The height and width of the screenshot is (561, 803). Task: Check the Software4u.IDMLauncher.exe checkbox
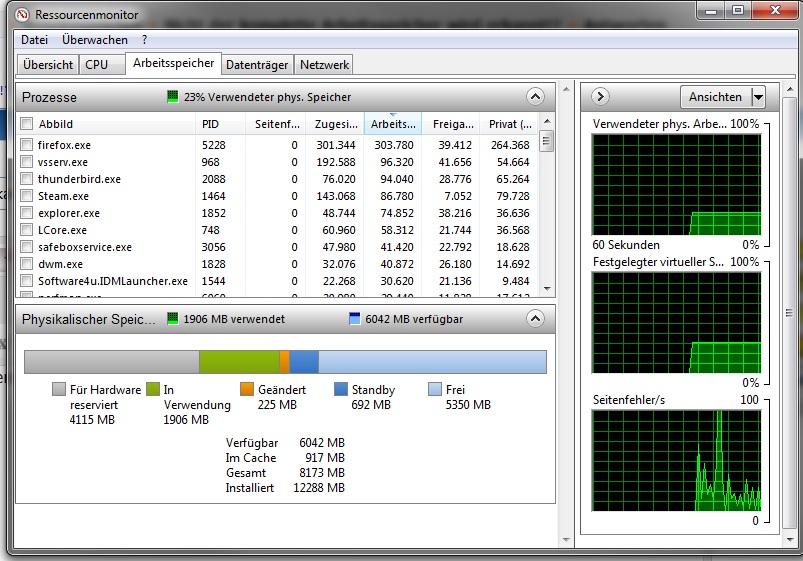(x=26, y=281)
